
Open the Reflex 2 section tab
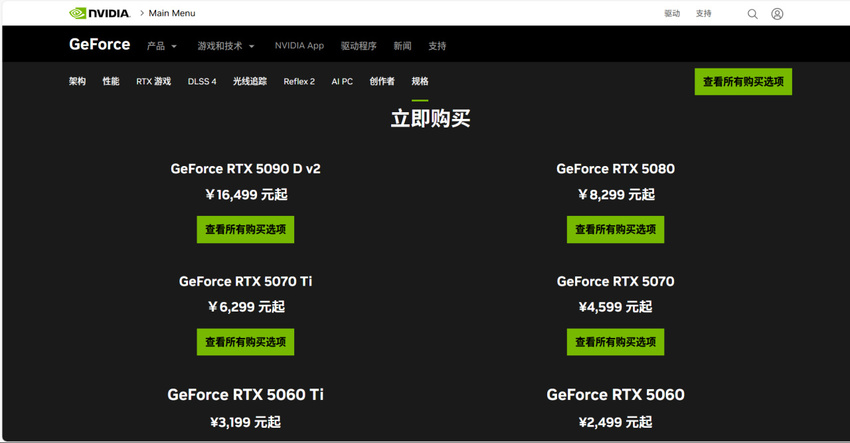pos(299,82)
